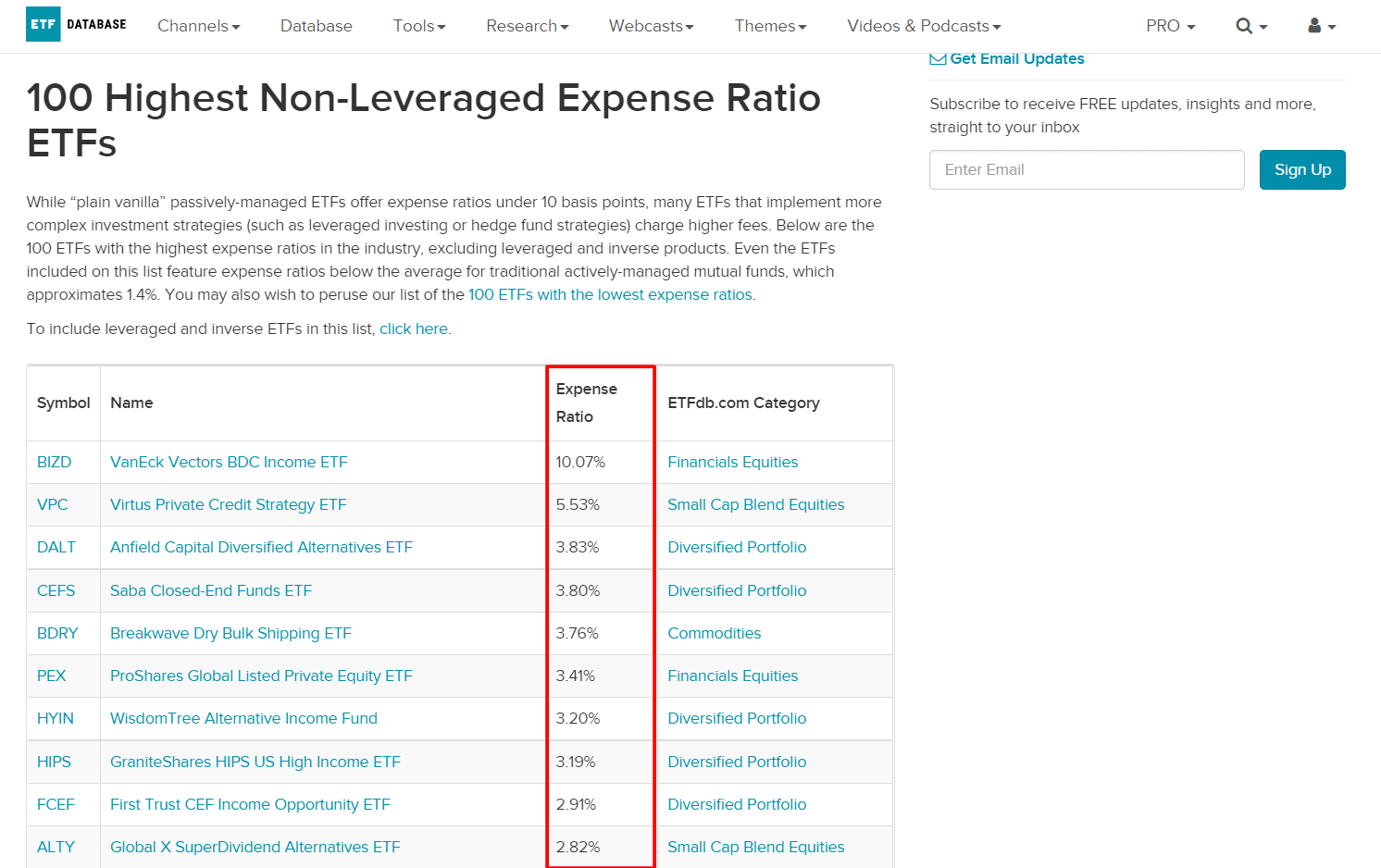Select the 3.83% expense ratio value
The height and width of the screenshot is (868, 1381).
[578, 547]
